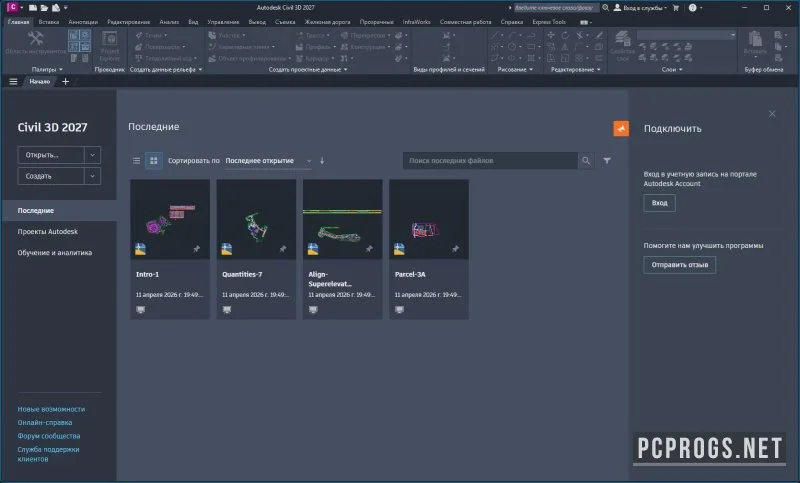This screenshot has width=800, height=483.
Task: Expand the Рисование panel dropdown
Action: click(x=531, y=69)
